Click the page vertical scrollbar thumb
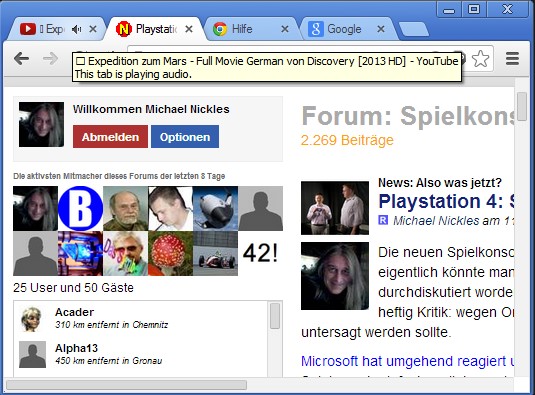This screenshot has height=395, width=535. click(521, 106)
